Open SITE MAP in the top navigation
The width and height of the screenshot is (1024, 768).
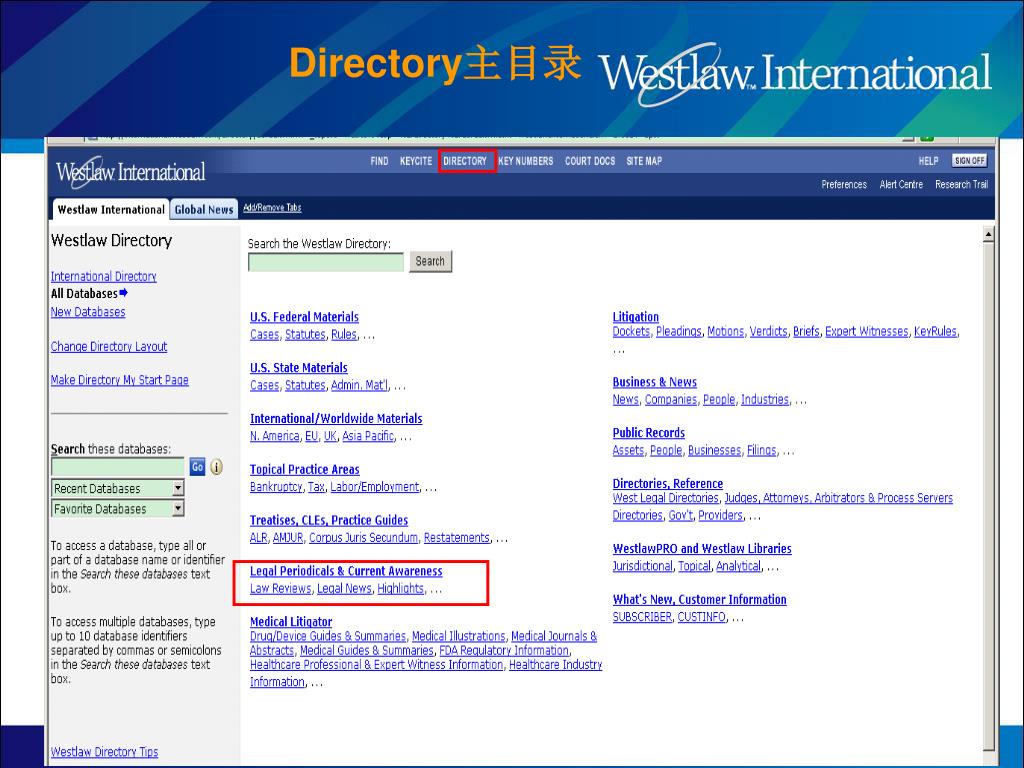(x=644, y=161)
